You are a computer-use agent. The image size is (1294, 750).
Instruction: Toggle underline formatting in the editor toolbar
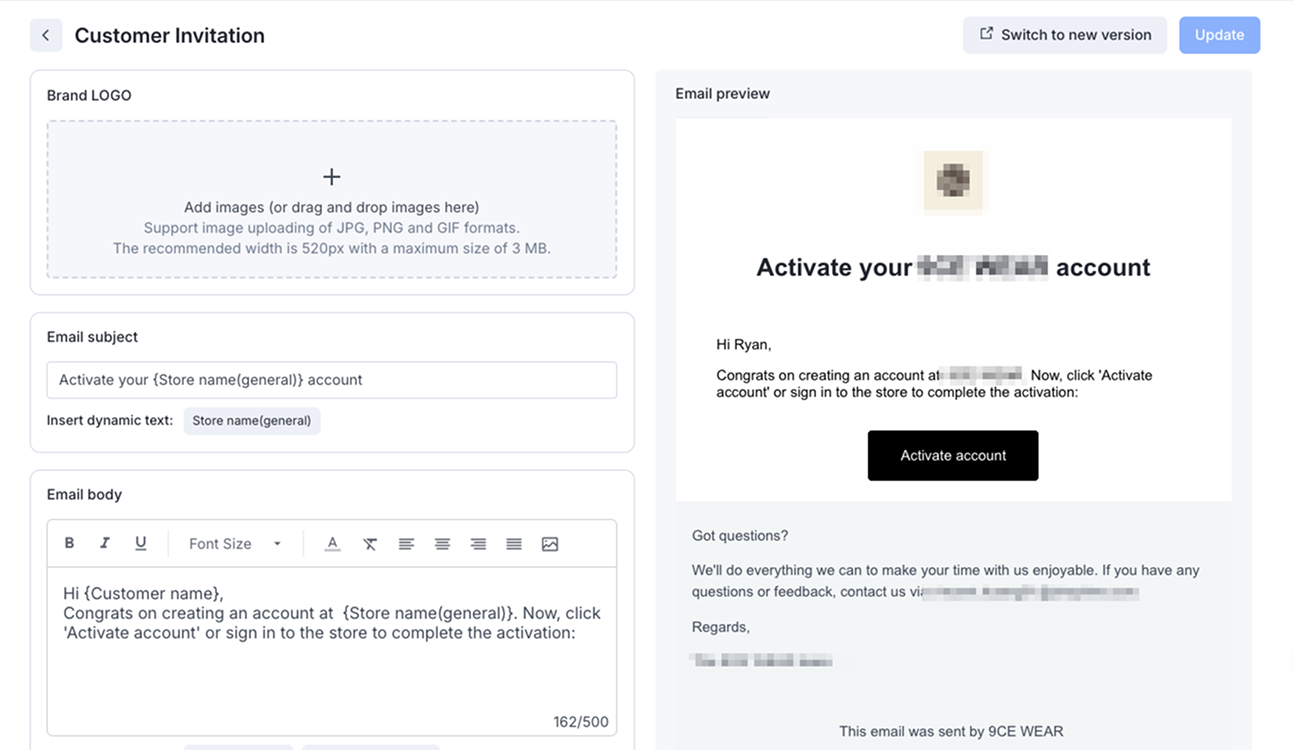[x=141, y=543]
